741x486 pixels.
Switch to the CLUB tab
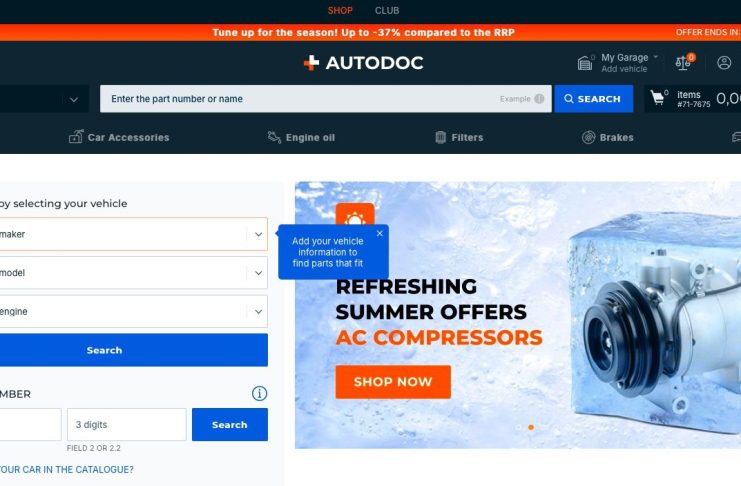387,10
